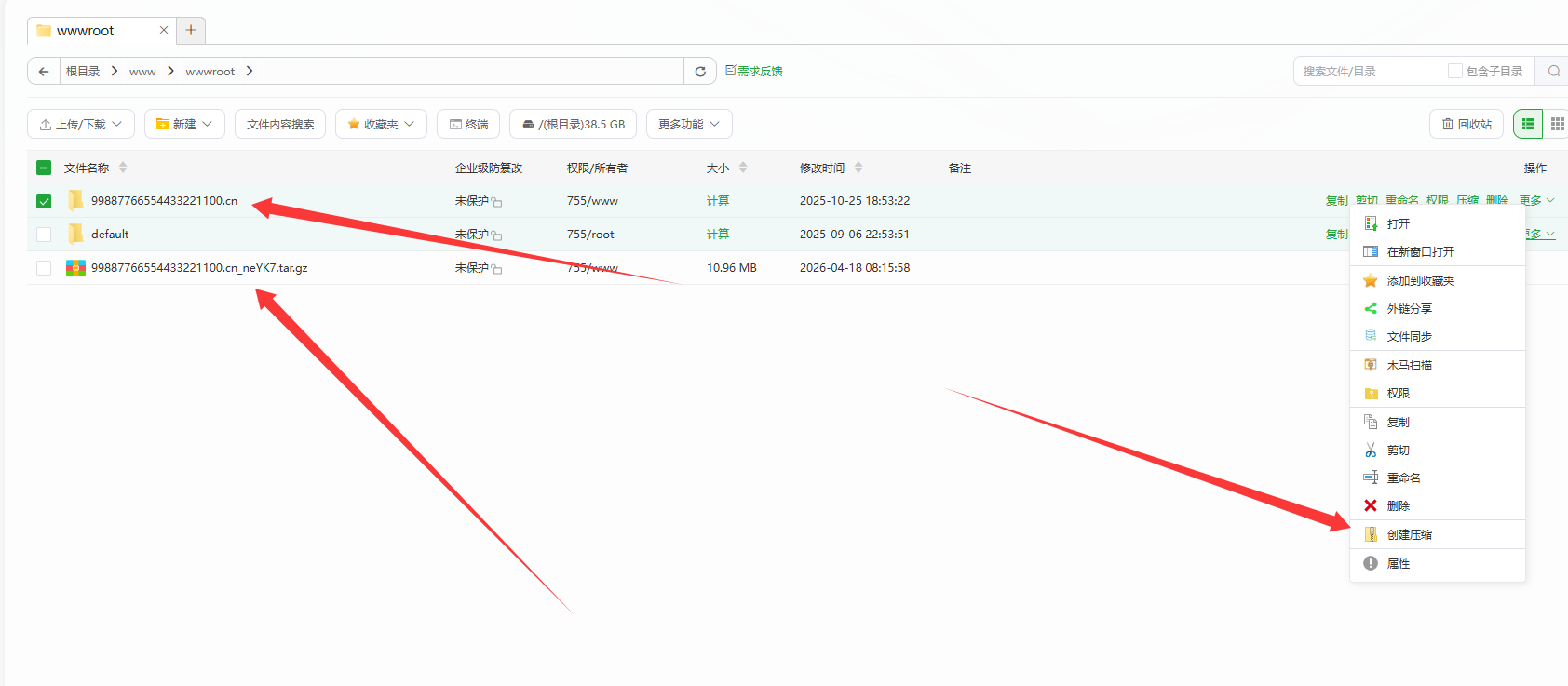Switch to grid view icon
Screen dimensions: 1568x686
pyautogui.click(x=1557, y=124)
